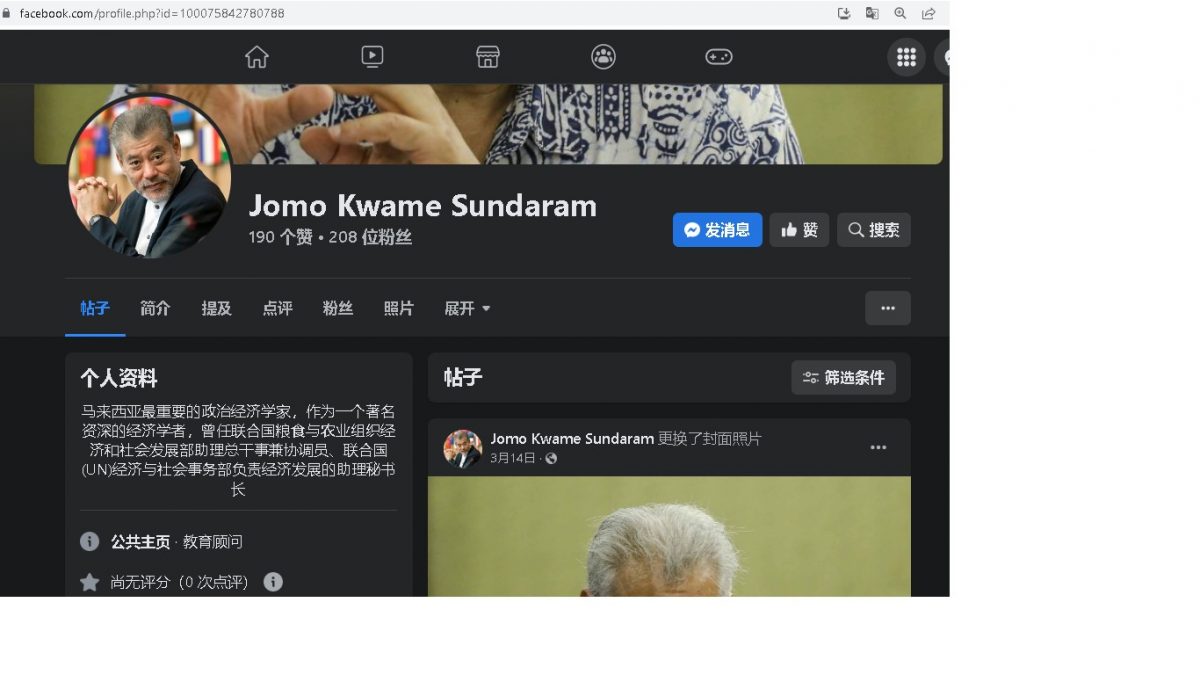The width and height of the screenshot is (1200, 675).
Task: Open 筛选条件 post filters
Action: (x=843, y=378)
